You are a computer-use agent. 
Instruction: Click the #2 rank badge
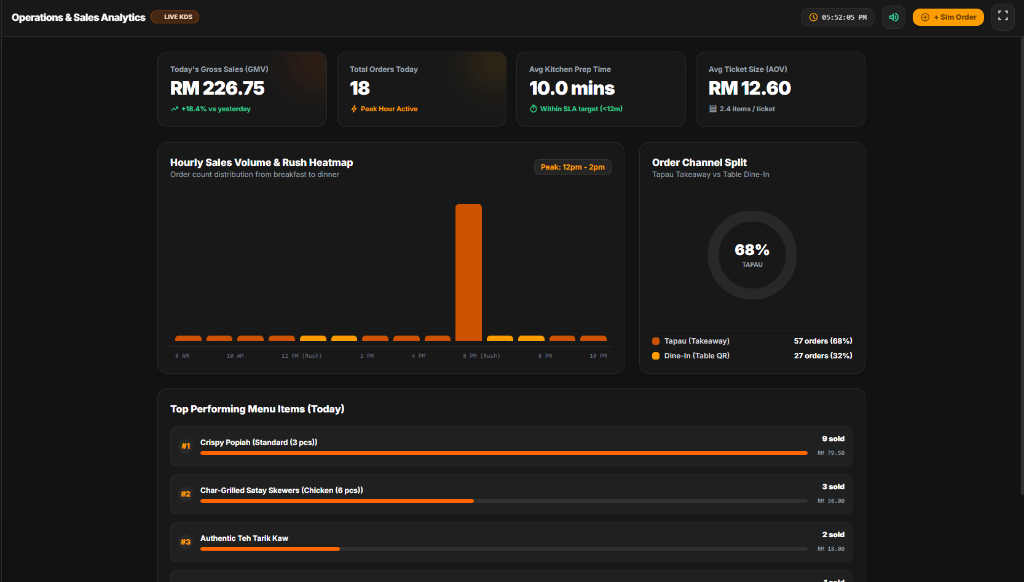(185, 494)
